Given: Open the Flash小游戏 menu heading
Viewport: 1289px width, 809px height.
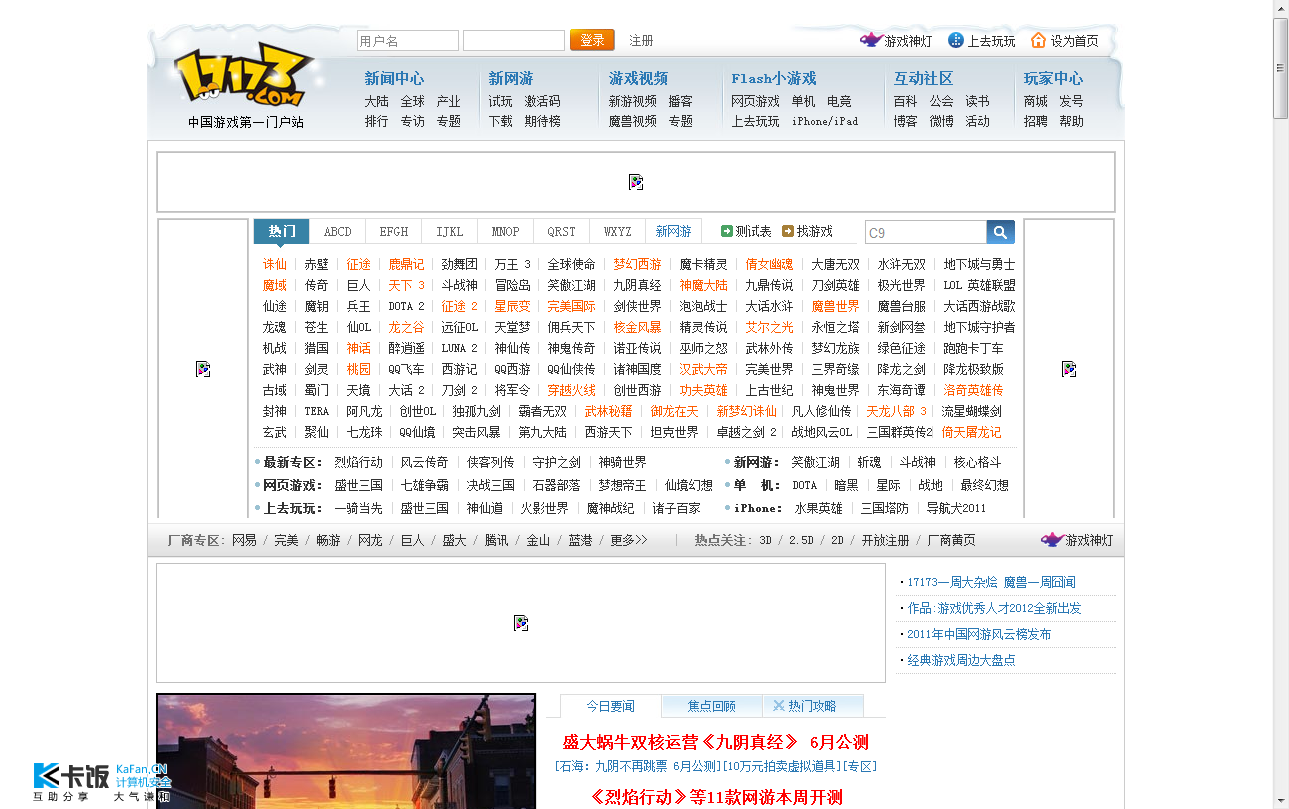Looking at the screenshot, I should [x=774, y=78].
